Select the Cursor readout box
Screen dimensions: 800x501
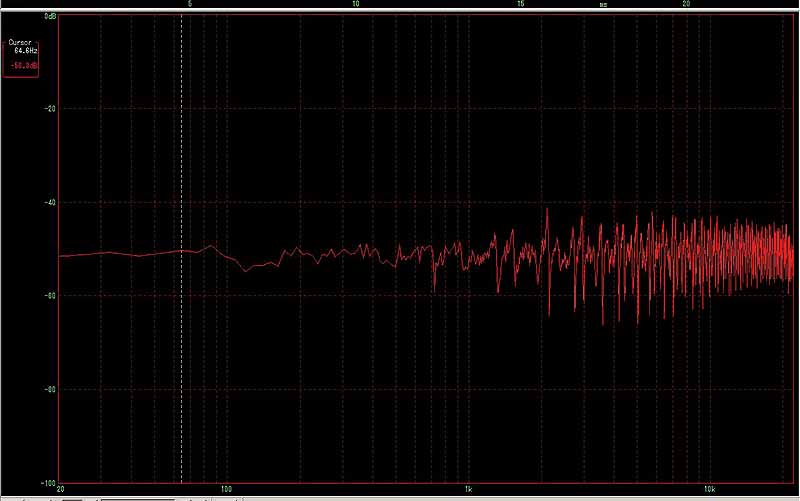click(x=21, y=56)
